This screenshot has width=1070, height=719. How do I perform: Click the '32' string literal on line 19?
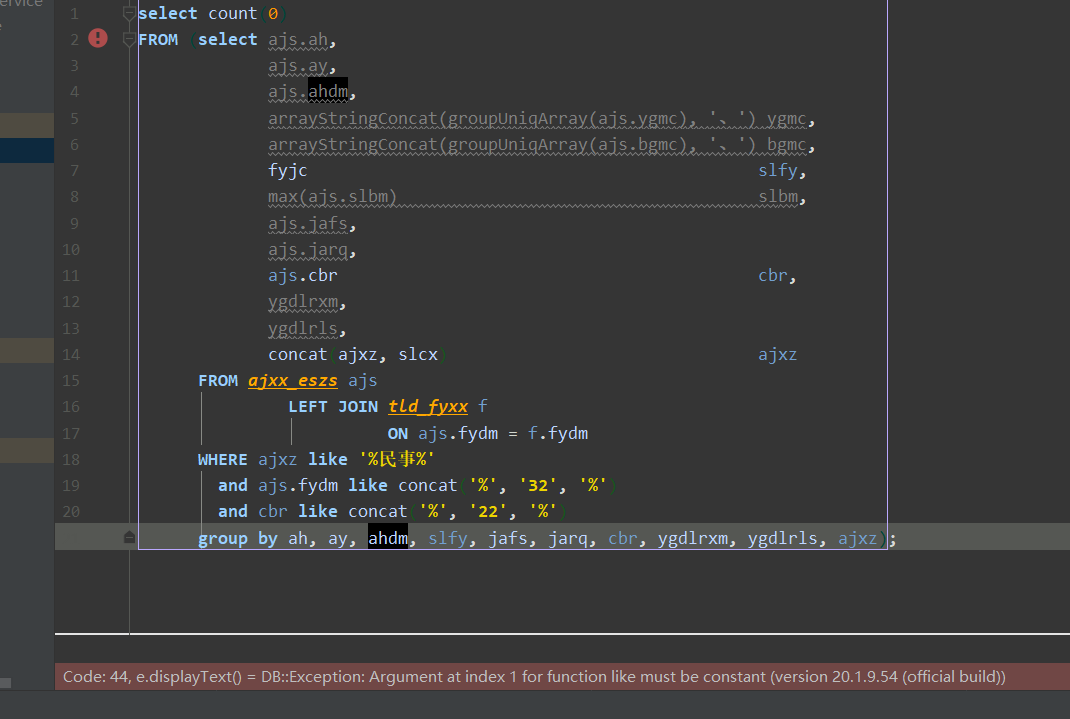coord(538,486)
